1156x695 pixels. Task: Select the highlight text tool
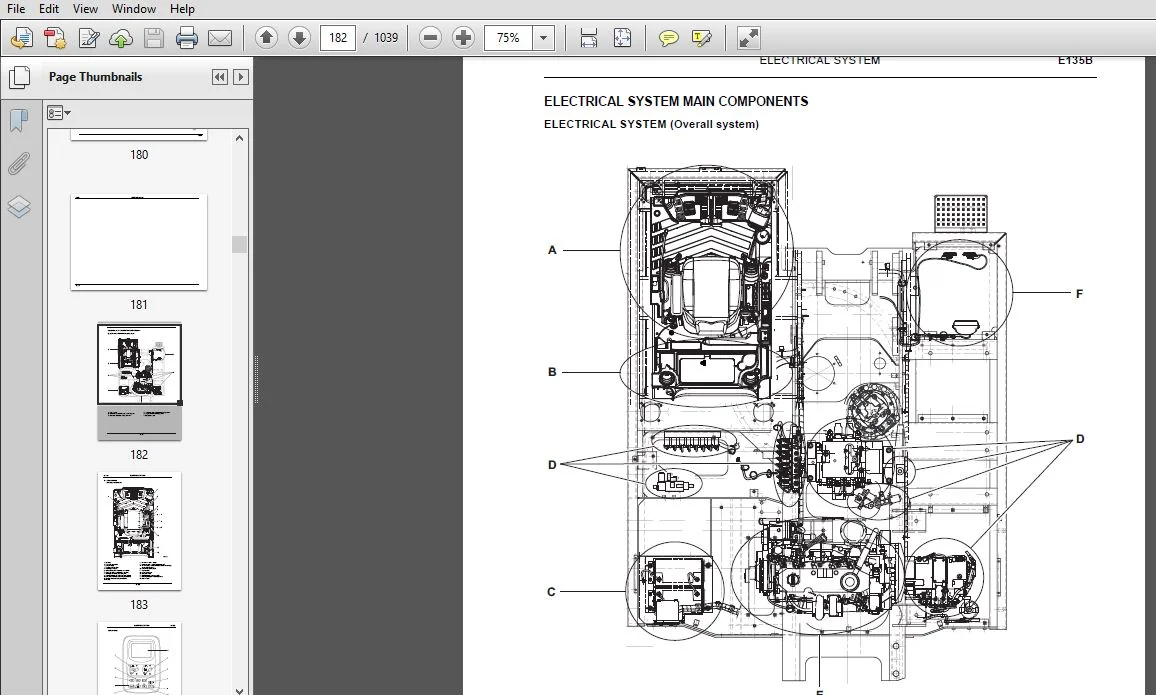click(701, 38)
